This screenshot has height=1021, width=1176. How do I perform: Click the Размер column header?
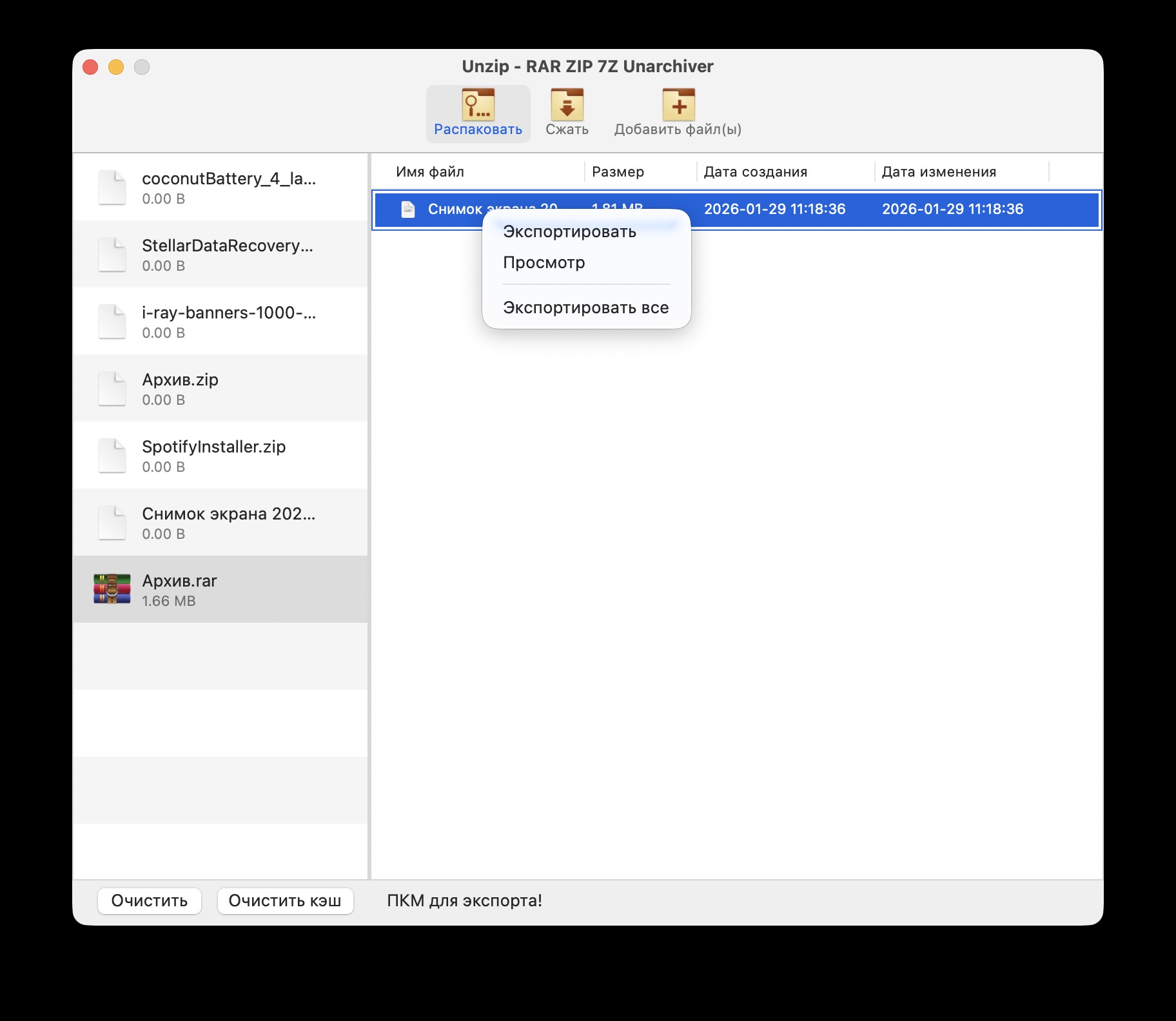617,171
